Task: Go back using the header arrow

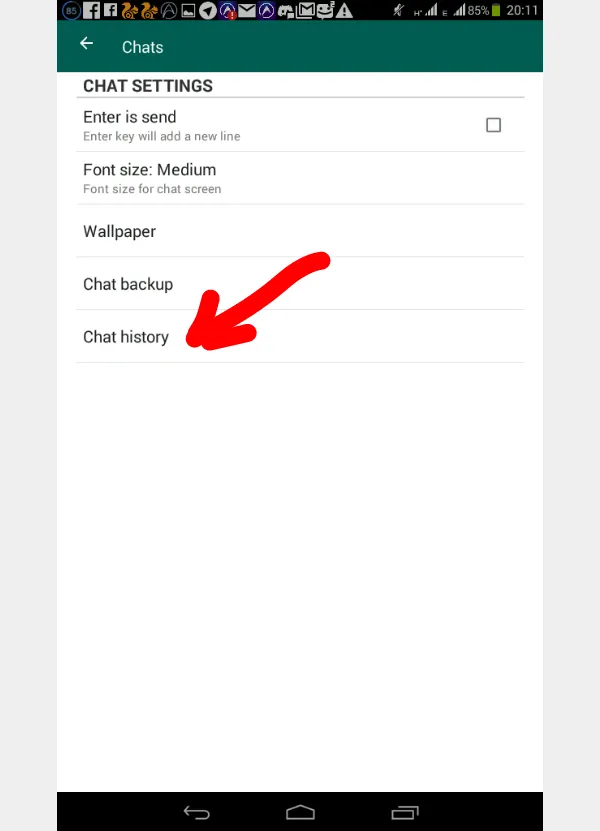Action: tap(86, 43)
